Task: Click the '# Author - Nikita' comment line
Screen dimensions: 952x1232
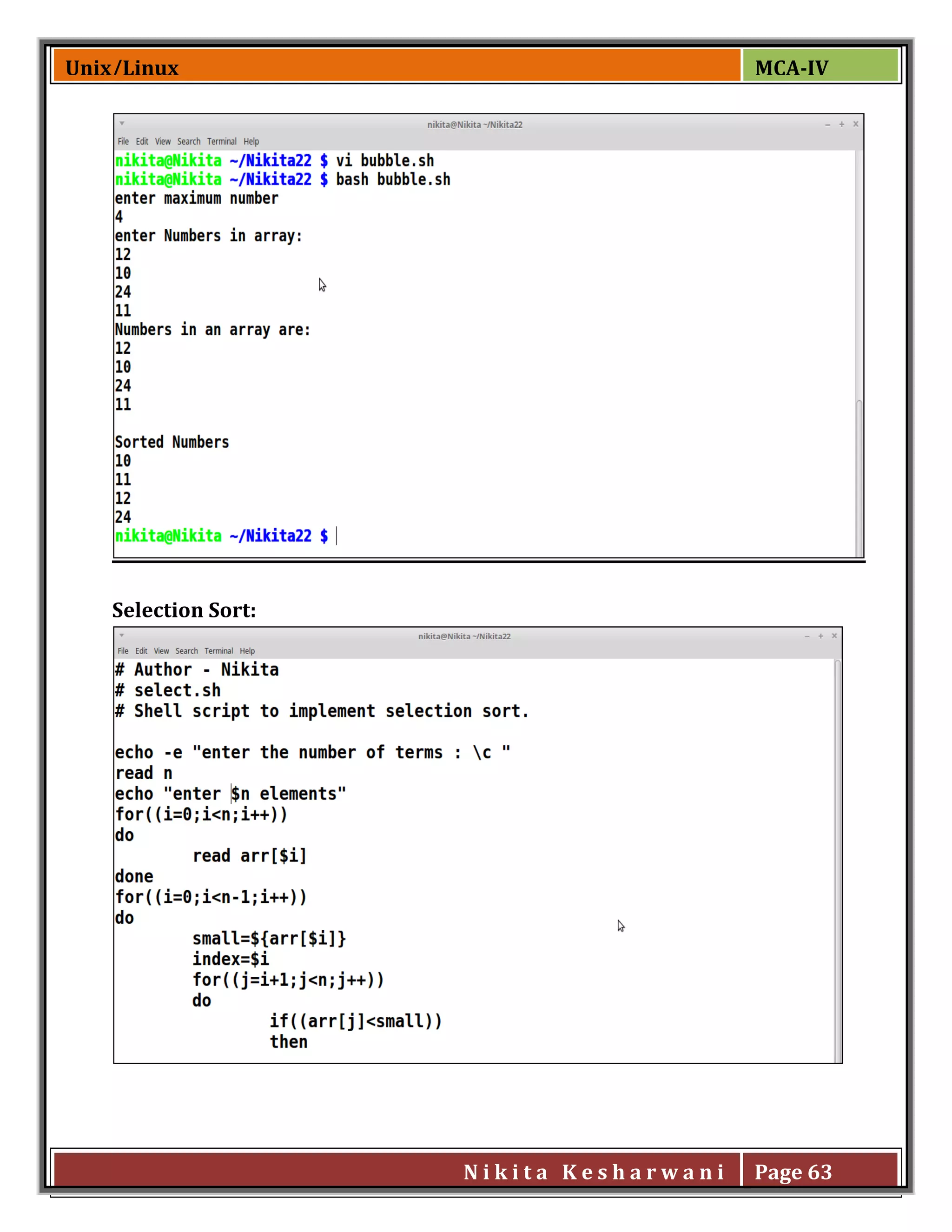Action: (x=197, y=669)
